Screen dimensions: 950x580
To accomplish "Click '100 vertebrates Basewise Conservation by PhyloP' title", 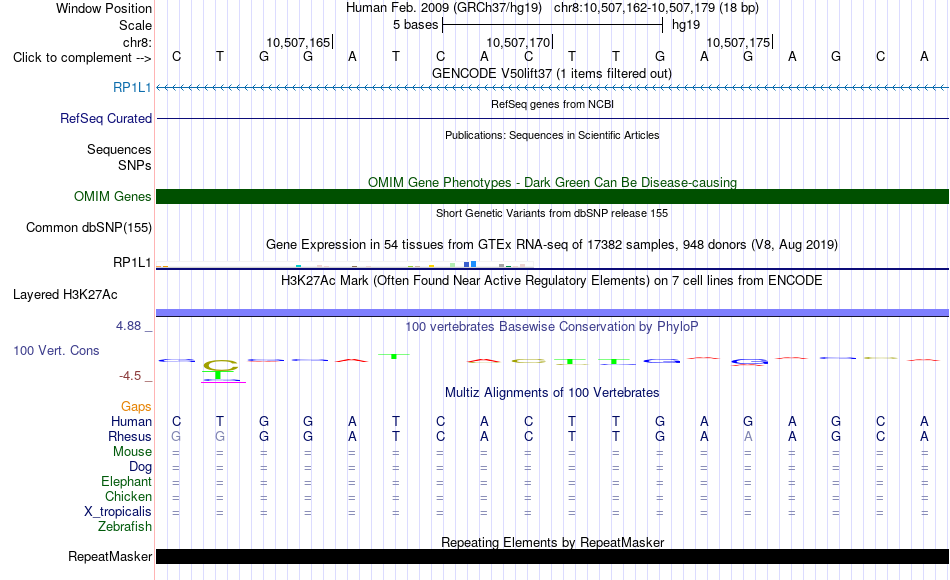I will point(552,327).
